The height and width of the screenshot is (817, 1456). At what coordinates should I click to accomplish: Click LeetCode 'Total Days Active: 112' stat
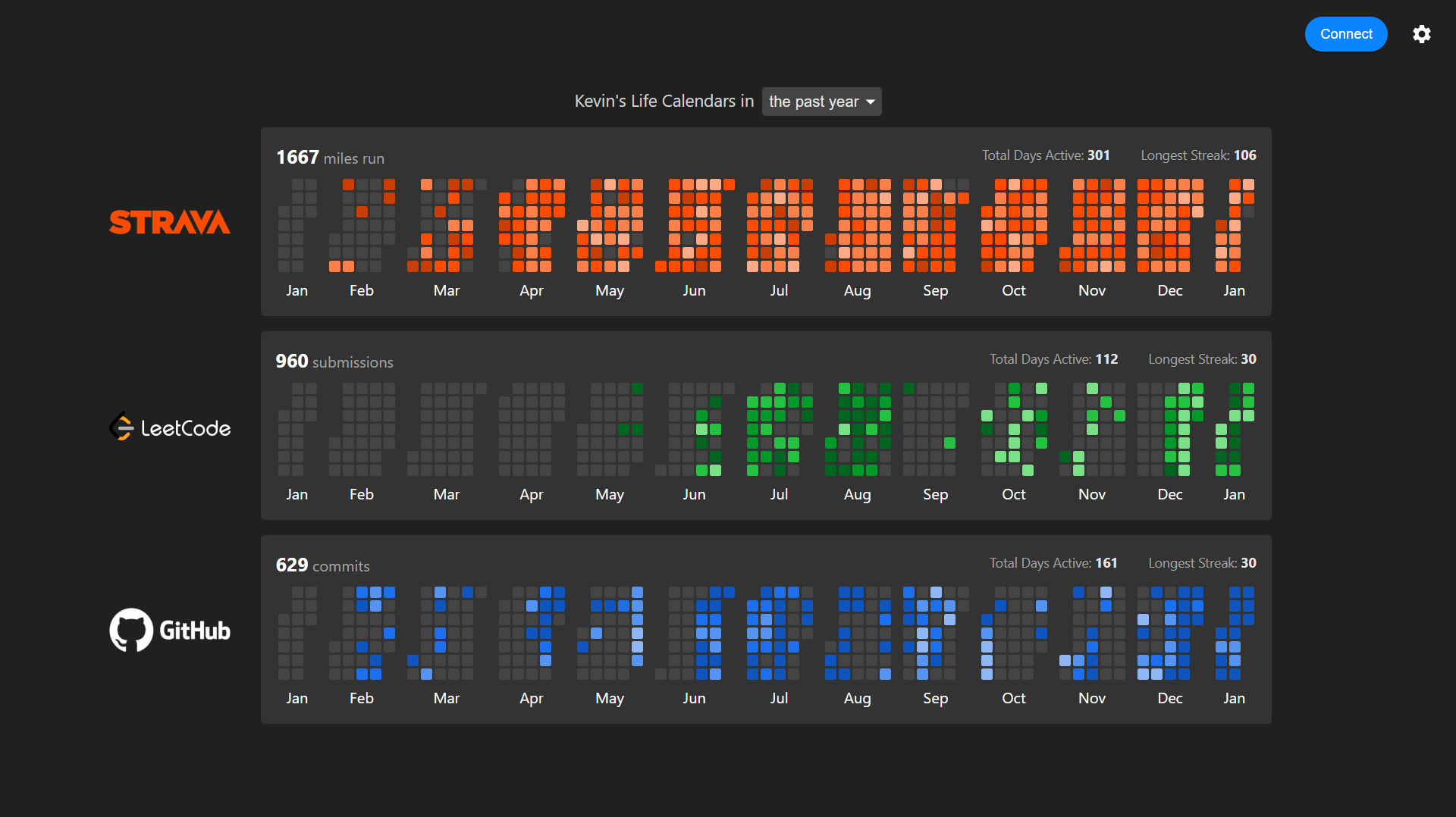[x=1053, y=359]
